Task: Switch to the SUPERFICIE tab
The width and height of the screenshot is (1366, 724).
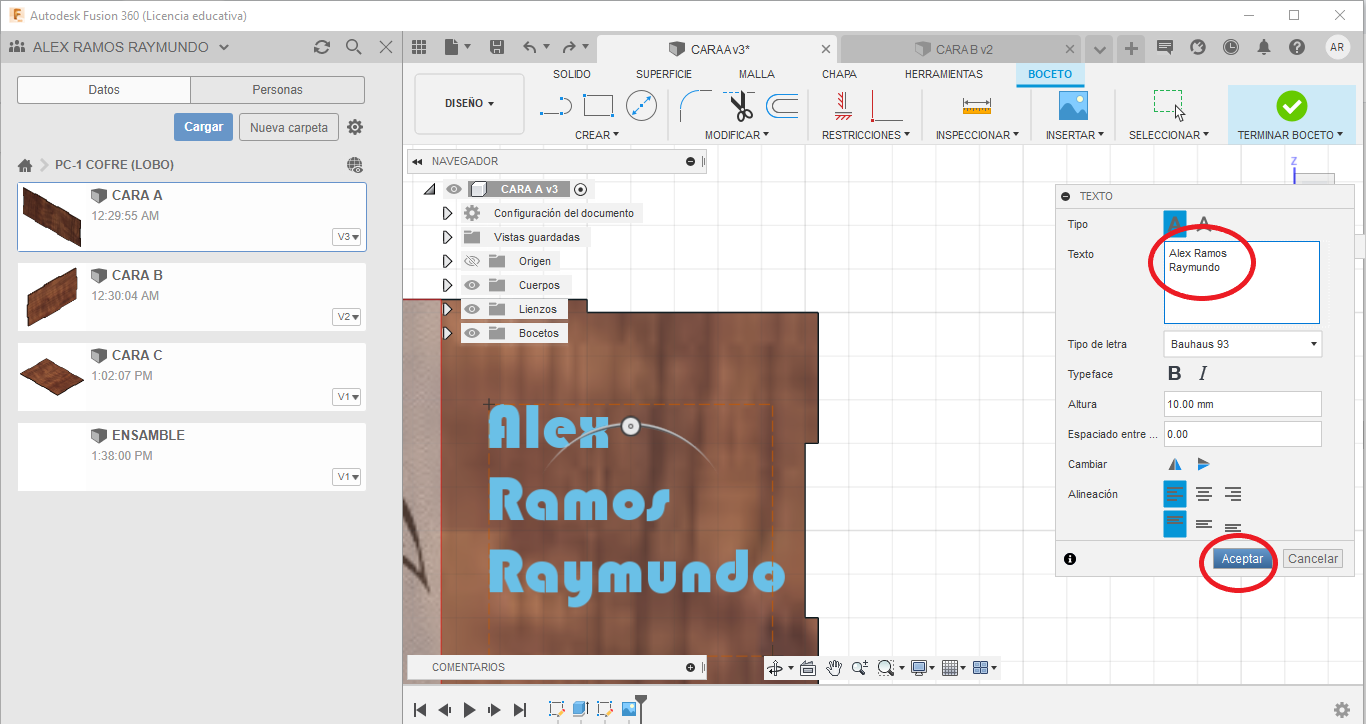Action: pyautogui.click(x=664, y=74)
